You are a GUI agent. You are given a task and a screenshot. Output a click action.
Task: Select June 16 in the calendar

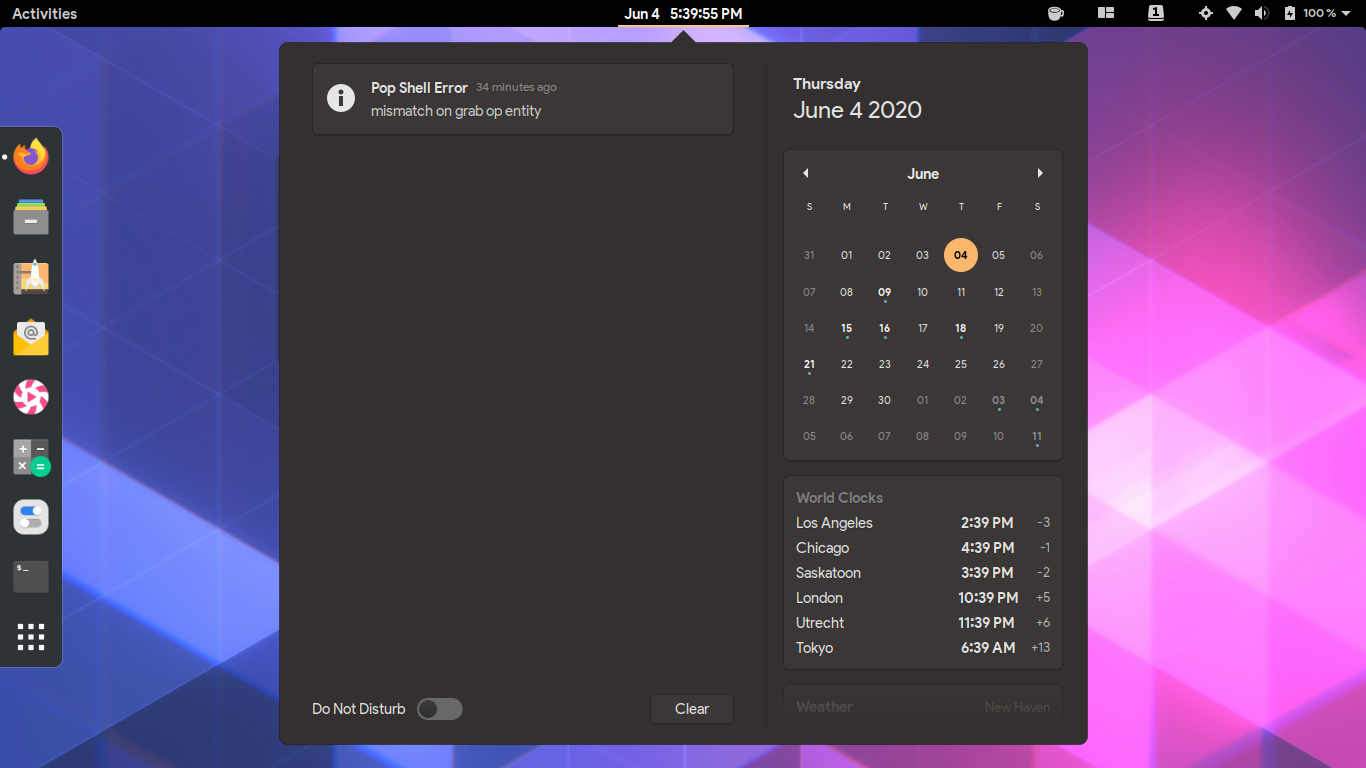tap(885, 329)
